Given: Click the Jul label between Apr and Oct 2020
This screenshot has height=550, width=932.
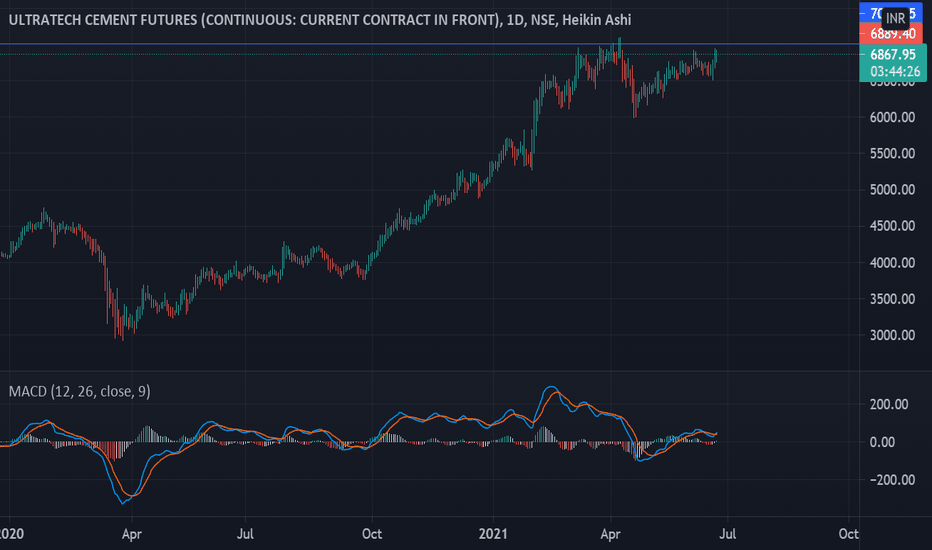Looking at the screenshot, I should 245,534.
